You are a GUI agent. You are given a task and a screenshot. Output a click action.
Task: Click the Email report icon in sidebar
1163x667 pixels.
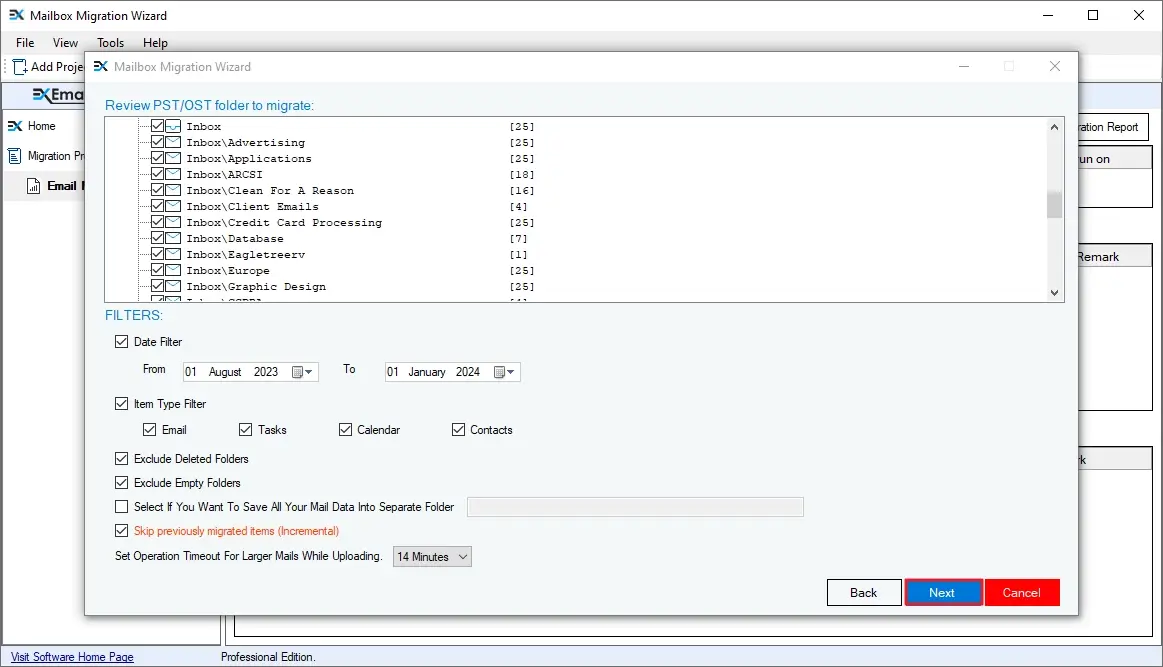(33, 186)
